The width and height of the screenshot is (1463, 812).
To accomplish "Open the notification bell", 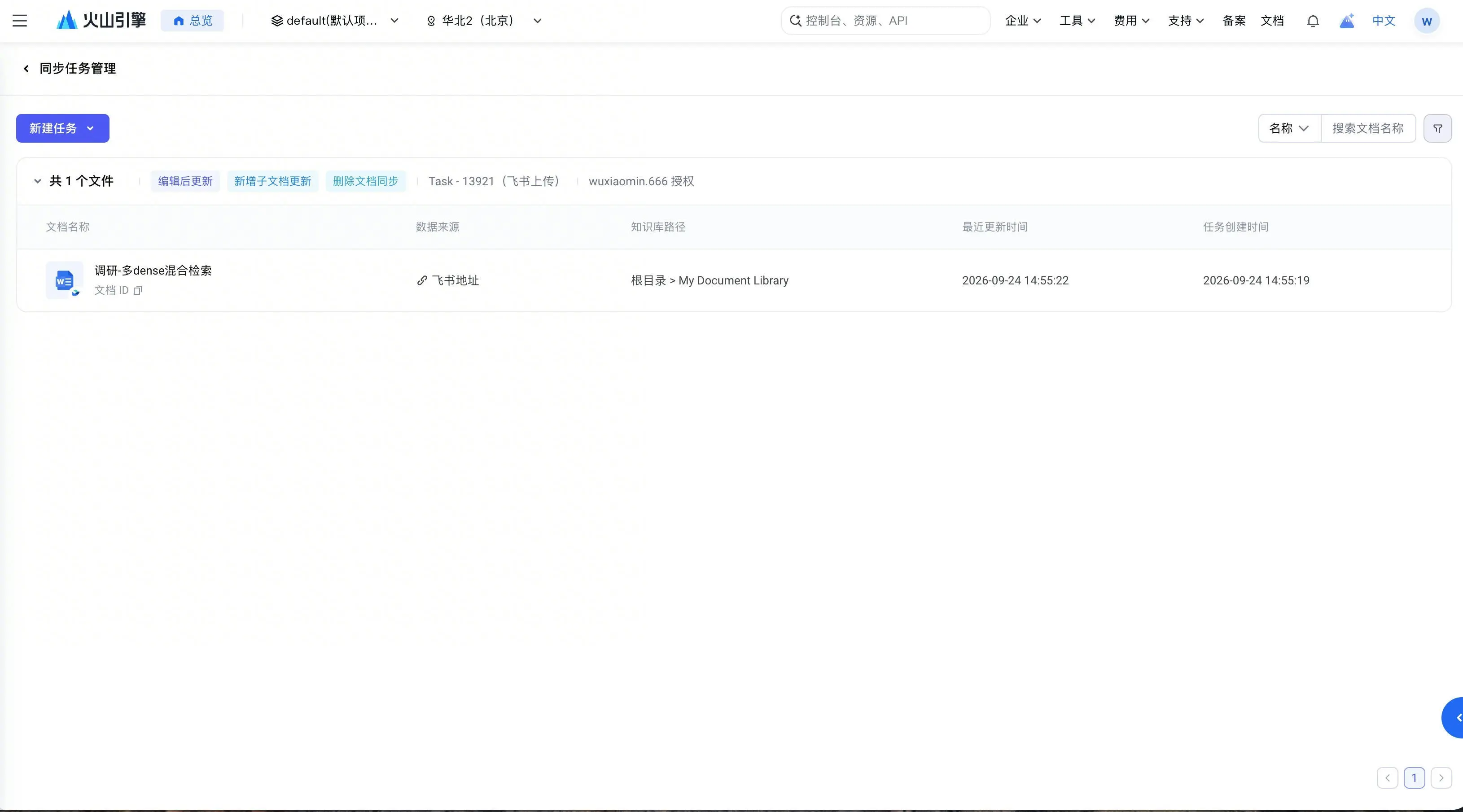I will pos(1313,21).
